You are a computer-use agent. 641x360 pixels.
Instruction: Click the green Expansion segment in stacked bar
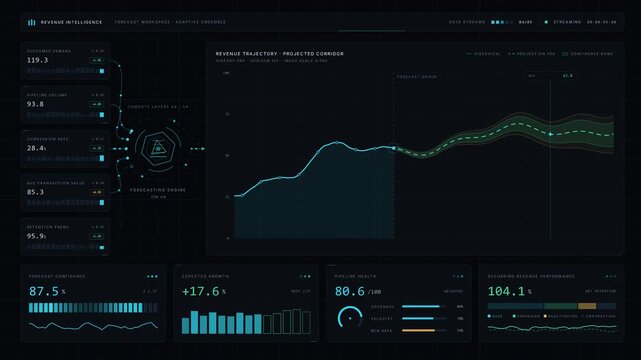[560, 306]
